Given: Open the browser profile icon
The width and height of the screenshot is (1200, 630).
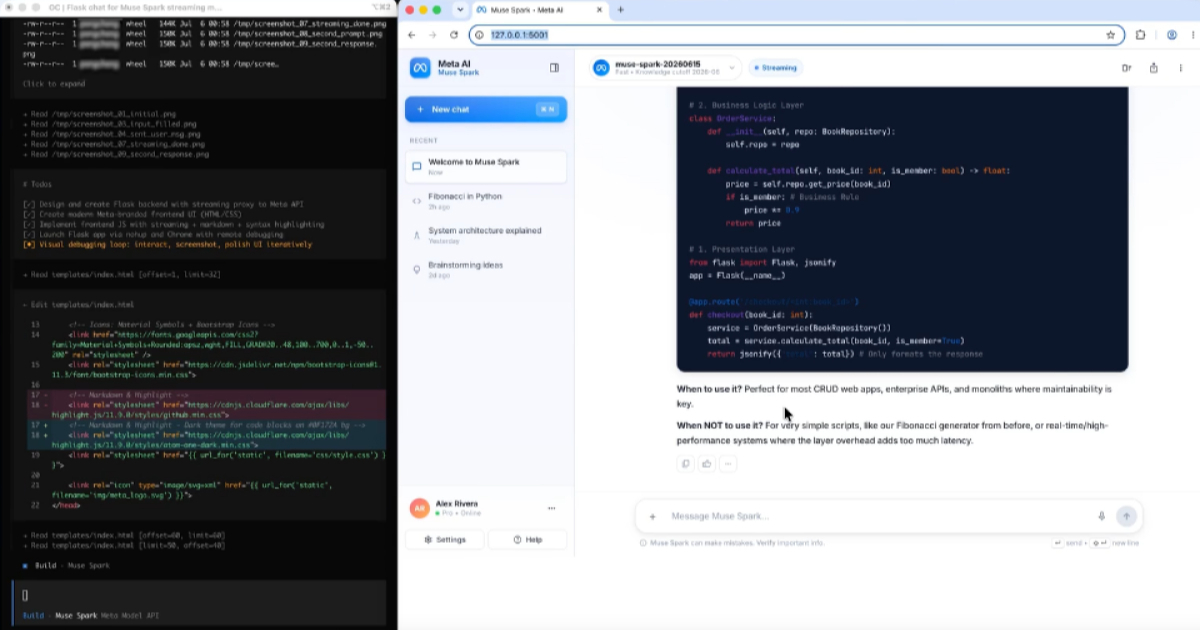Looking at the screenshot, I should pyautogui.click(x=1171, y=34).
